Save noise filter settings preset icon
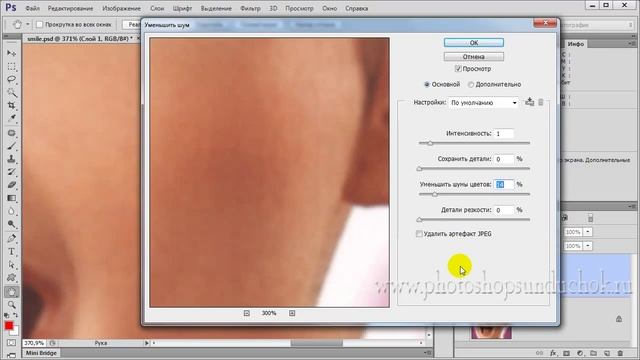The width and height of the screenshot is (640, 360). click(529, 102)
